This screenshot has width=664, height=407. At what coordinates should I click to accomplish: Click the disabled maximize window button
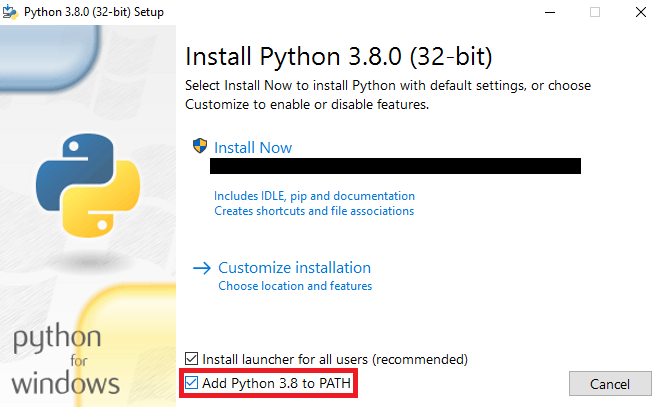pyautogui.click(x=595, y=12)
